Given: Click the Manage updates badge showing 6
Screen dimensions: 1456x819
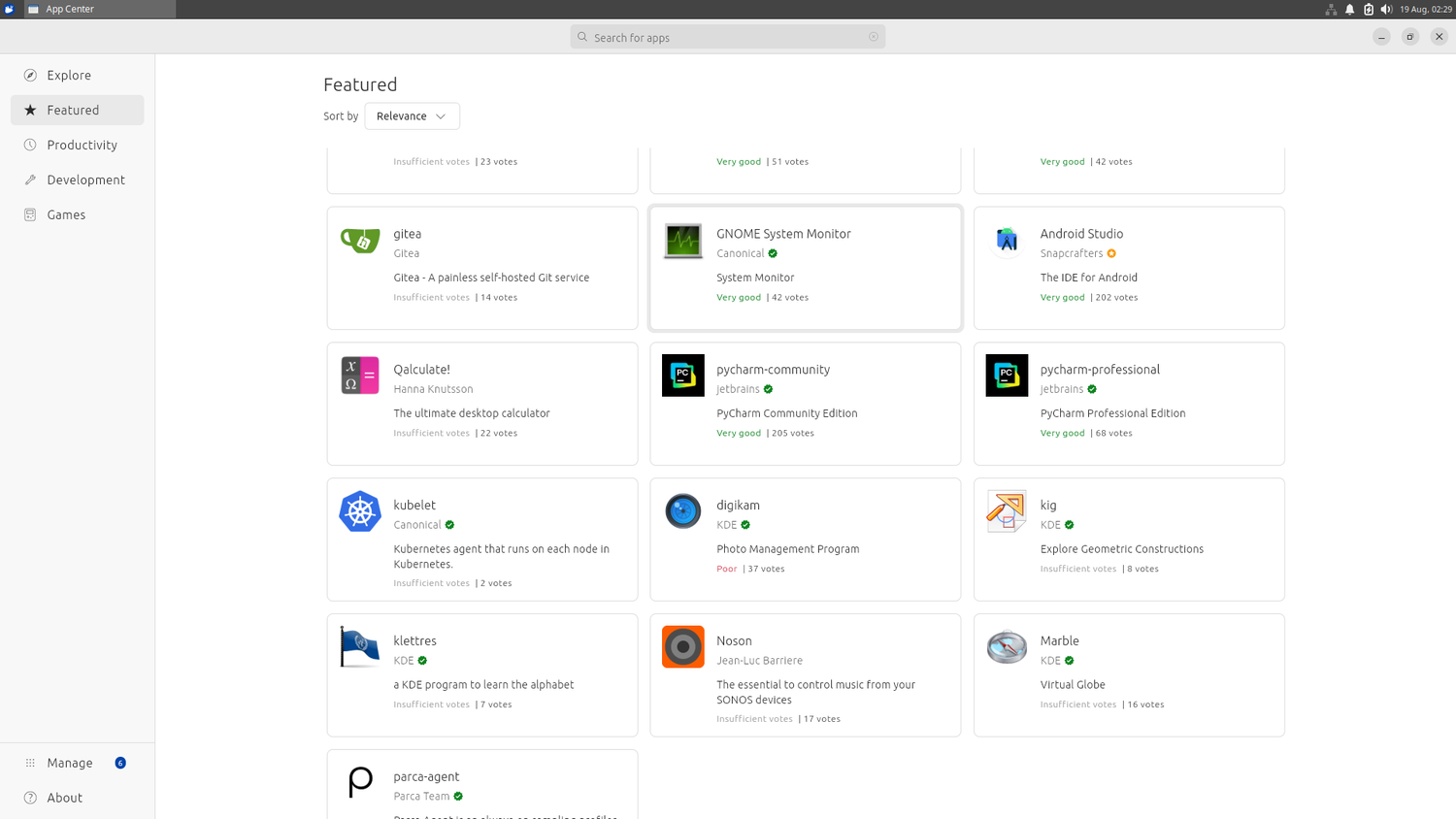Looking at the screenshot, I should (x=120, y=763).
